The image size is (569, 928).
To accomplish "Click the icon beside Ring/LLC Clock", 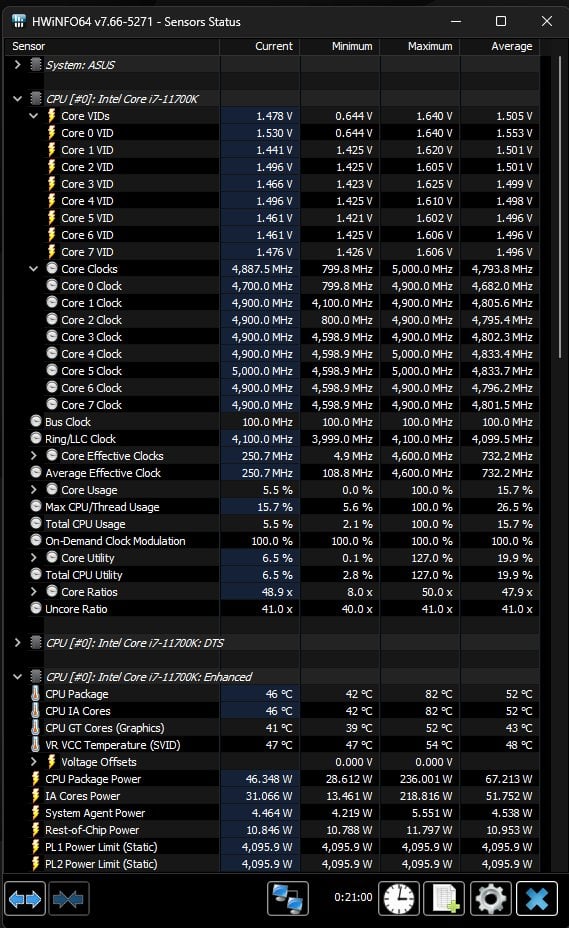I will point(36,439).
